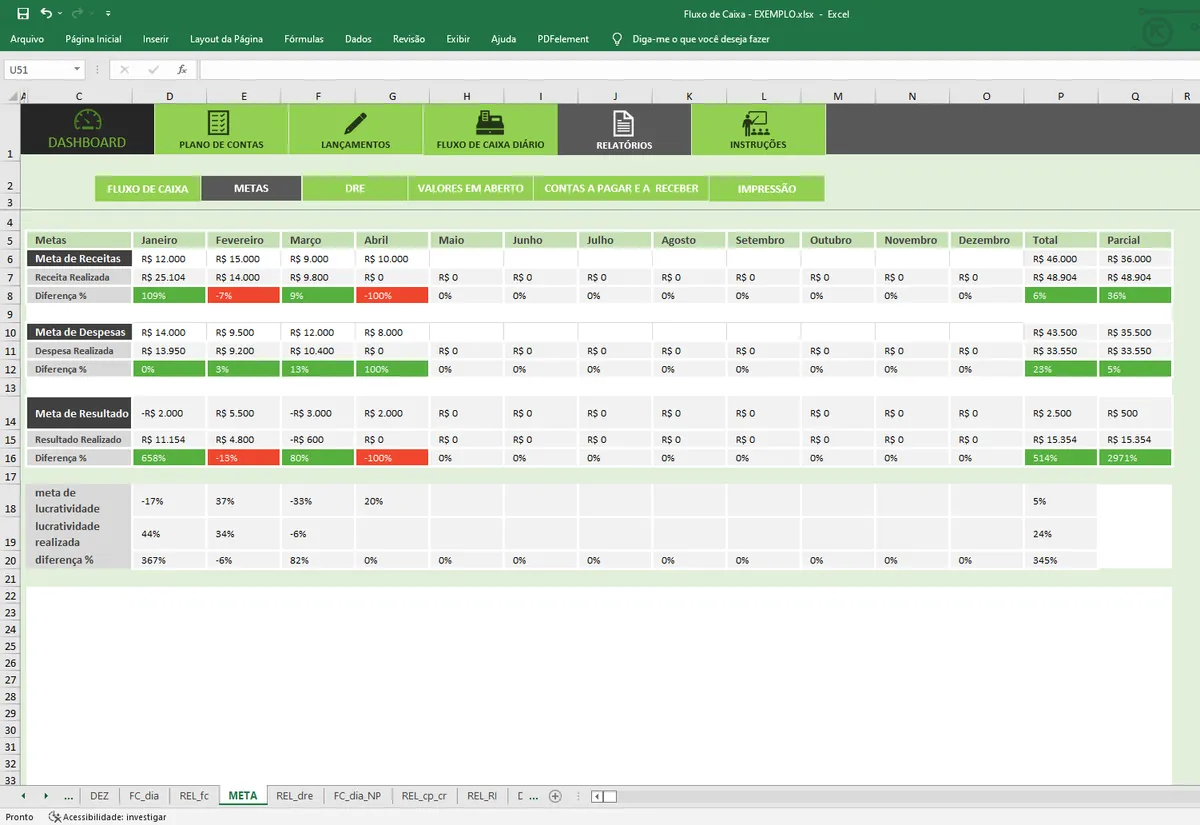Click the Dashboard gauge icon

pyautogui.click(x=87, y=120)
